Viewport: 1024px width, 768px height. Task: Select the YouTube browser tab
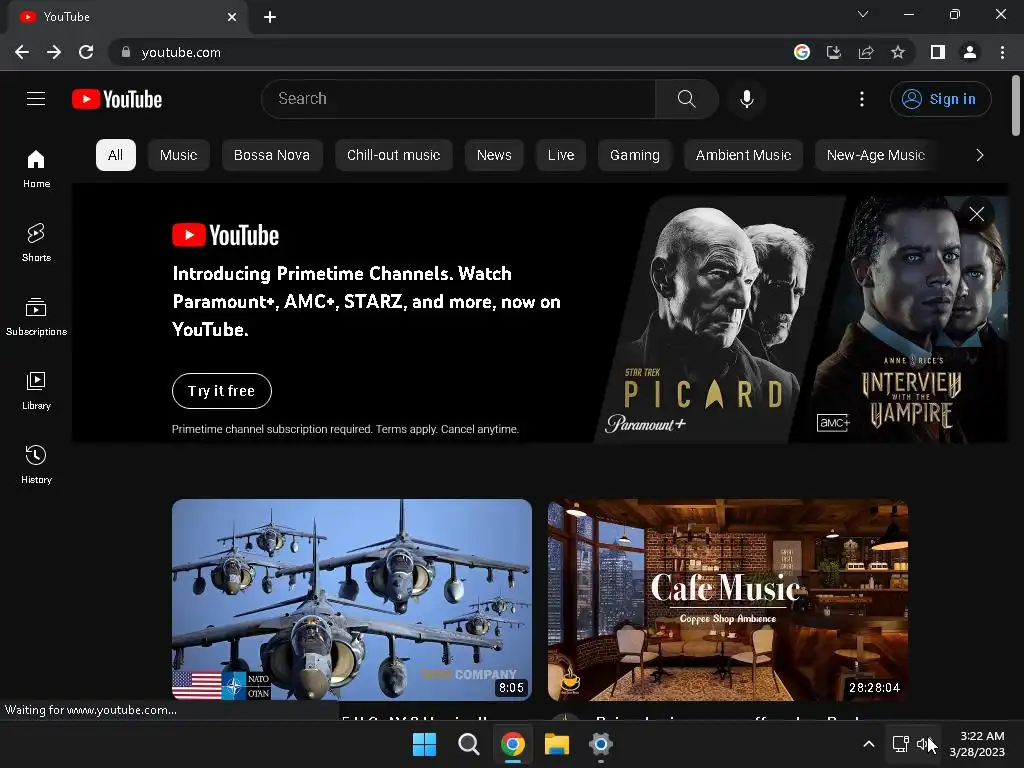tap(127, 17)
